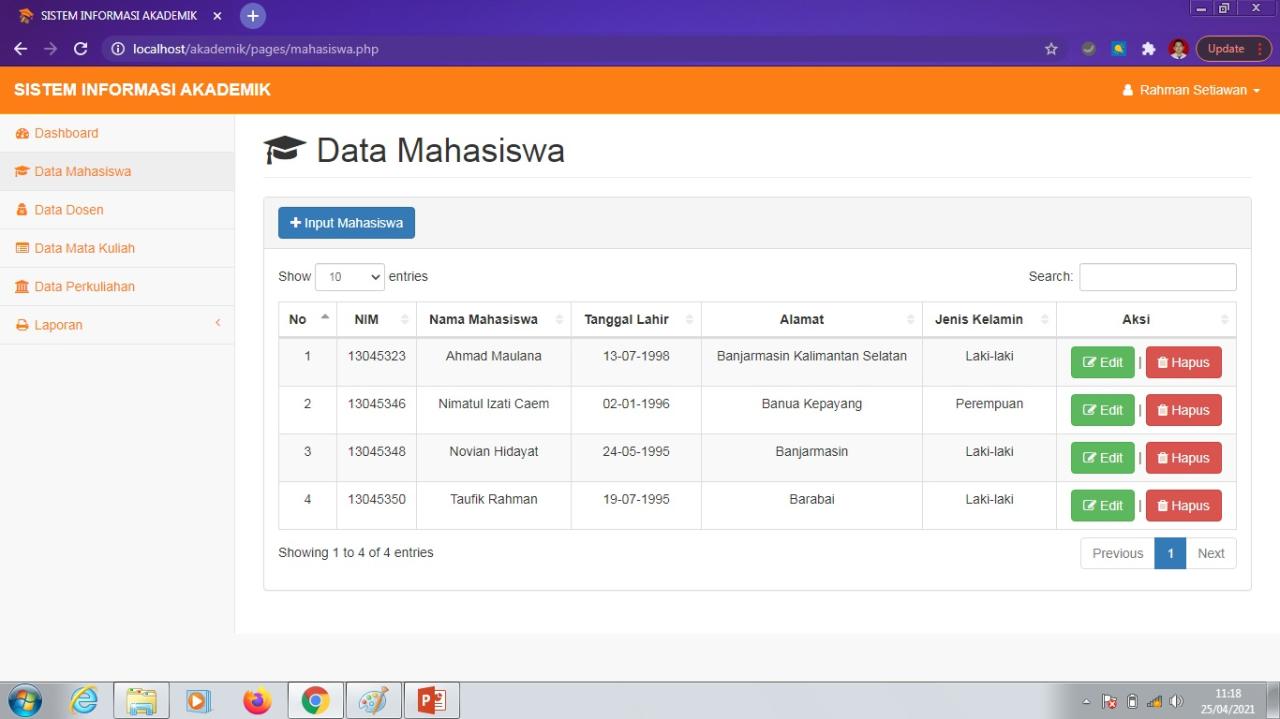Click the Input Mahasiswa button

point(346,222)
